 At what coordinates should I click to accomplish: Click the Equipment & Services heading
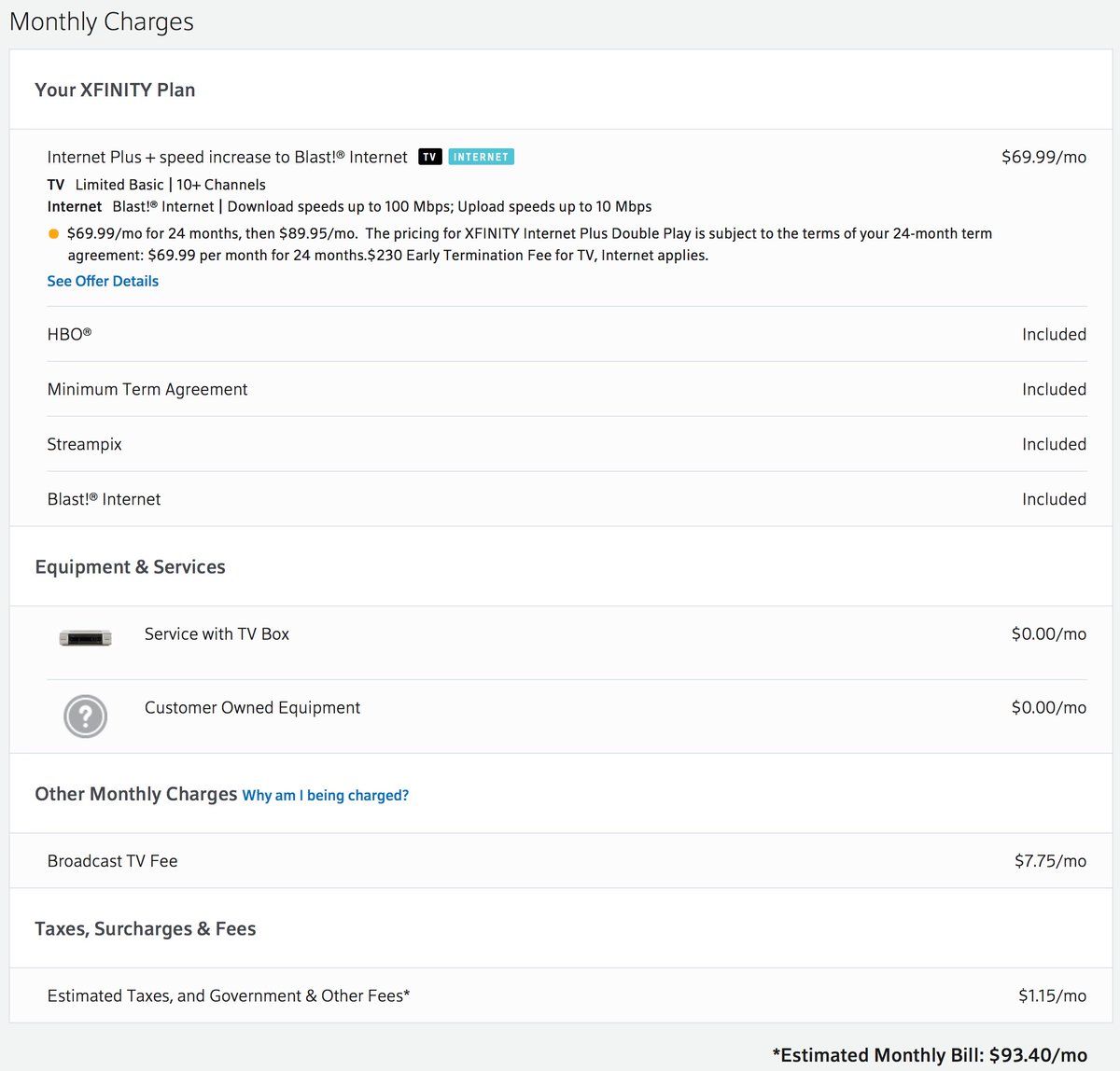(130, 567)
